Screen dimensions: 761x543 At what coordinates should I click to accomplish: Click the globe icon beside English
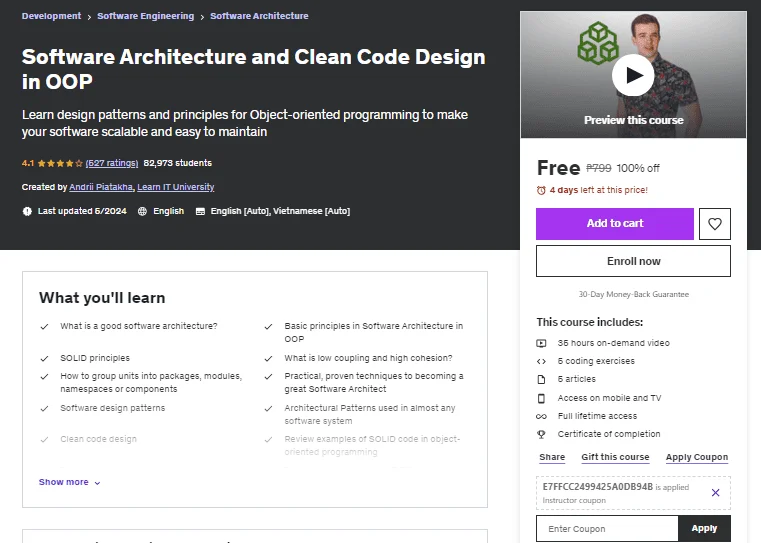pyautogui.click(x=142, y=211)
